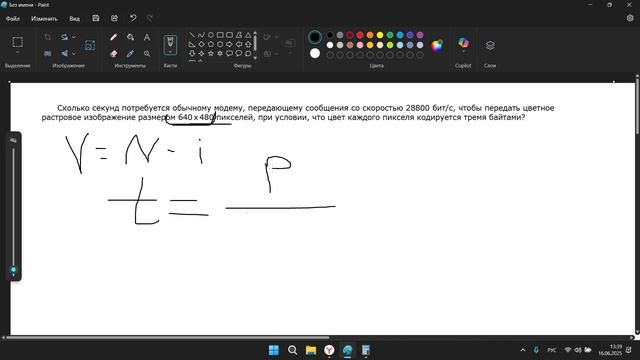Choose the Rectangle shape

coord(220,35)
